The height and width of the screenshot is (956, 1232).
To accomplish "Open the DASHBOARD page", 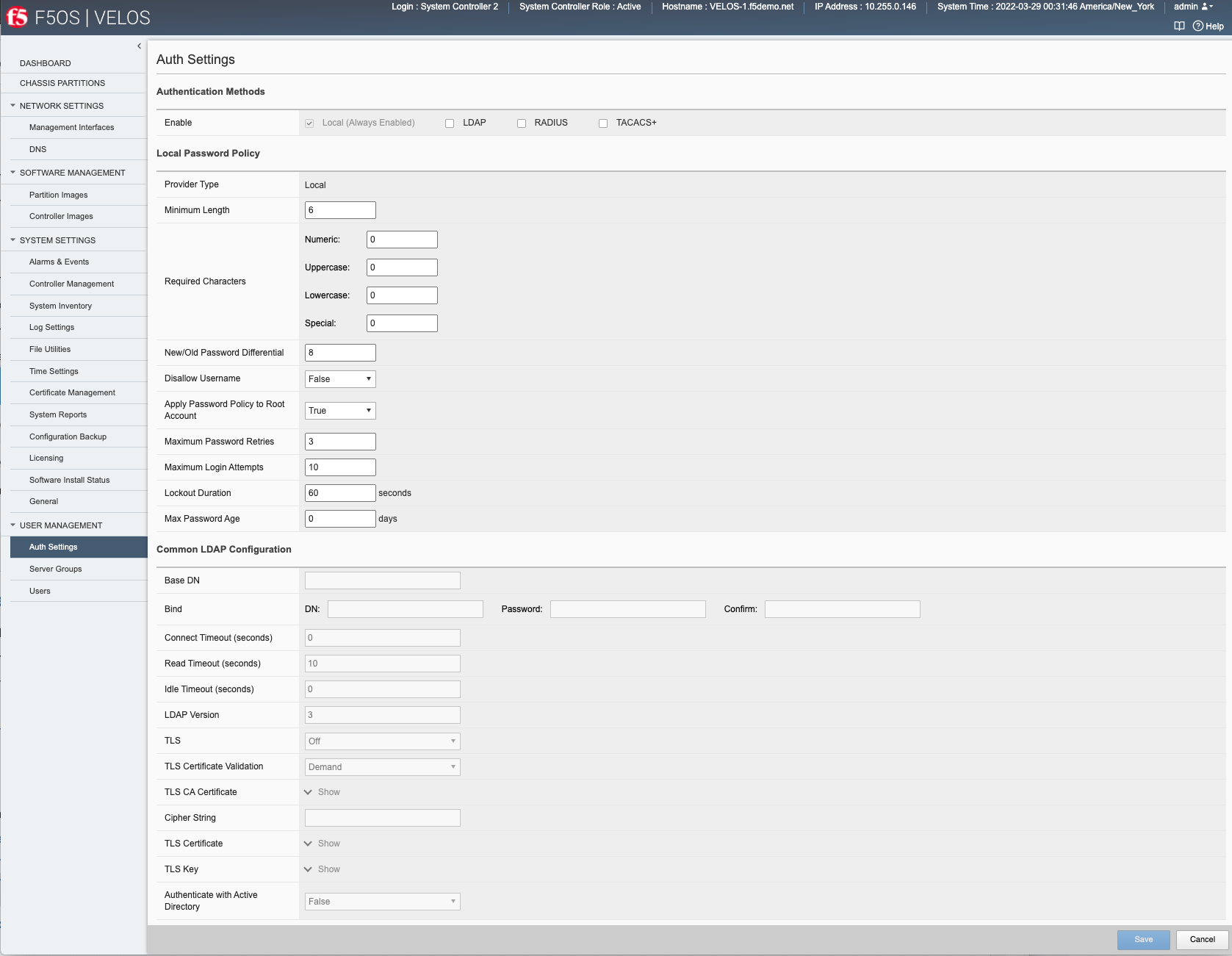I will (46, 63).
